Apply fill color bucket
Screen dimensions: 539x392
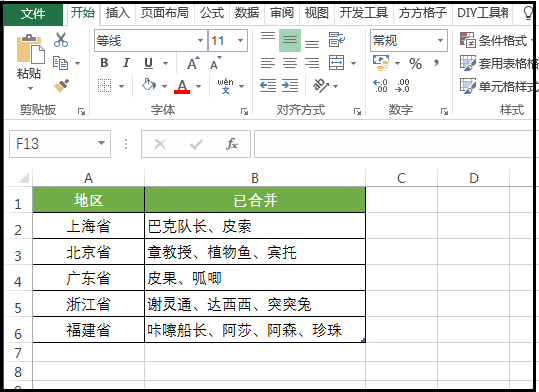149,85
